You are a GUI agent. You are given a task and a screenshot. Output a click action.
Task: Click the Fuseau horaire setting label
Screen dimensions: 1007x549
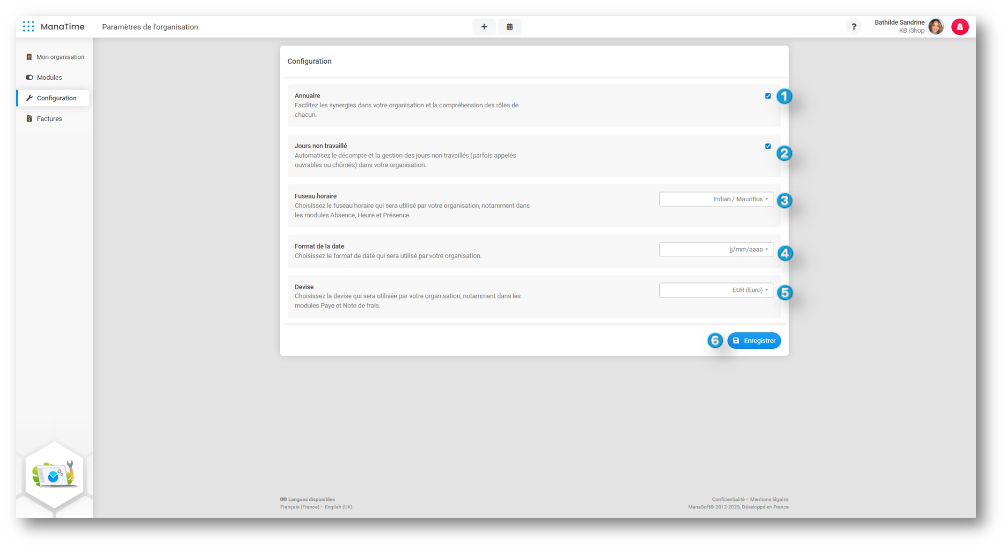coord(315,196)
